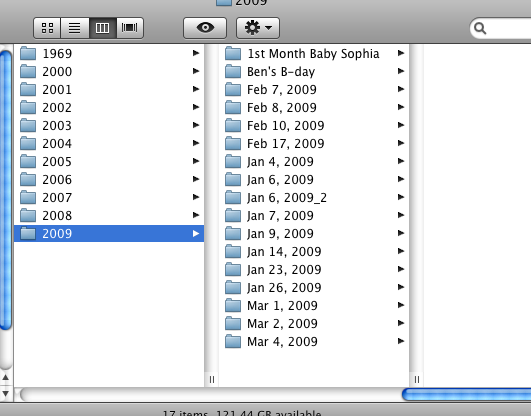Click the sidebar scroll up arrow
This screenshot has width=531, height=416.
pyautogui.click(x=5, y=377)
